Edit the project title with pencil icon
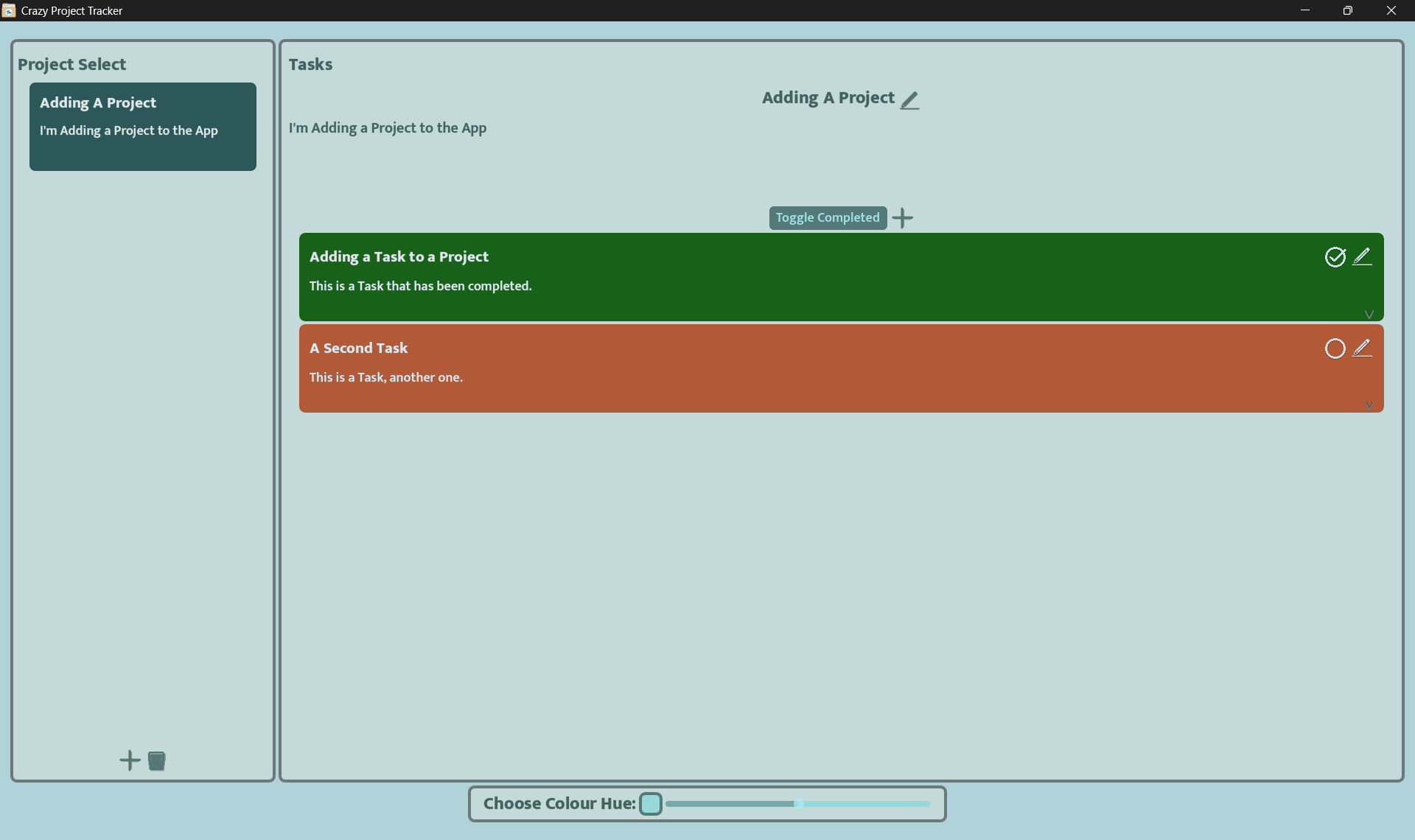Viewport: 1415px width, 840px height. tap(910, 99)
